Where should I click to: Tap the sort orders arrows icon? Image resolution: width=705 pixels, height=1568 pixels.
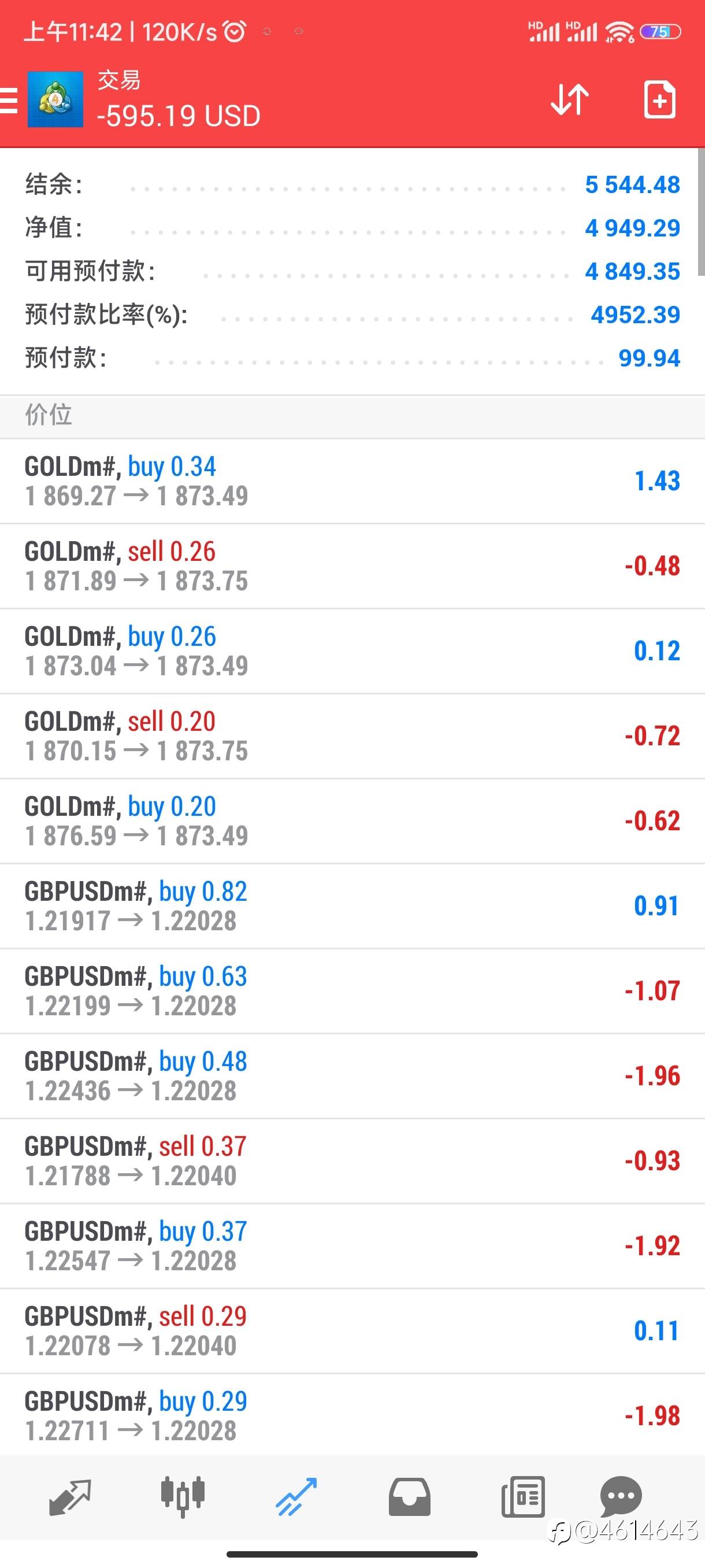pos(569,99)
